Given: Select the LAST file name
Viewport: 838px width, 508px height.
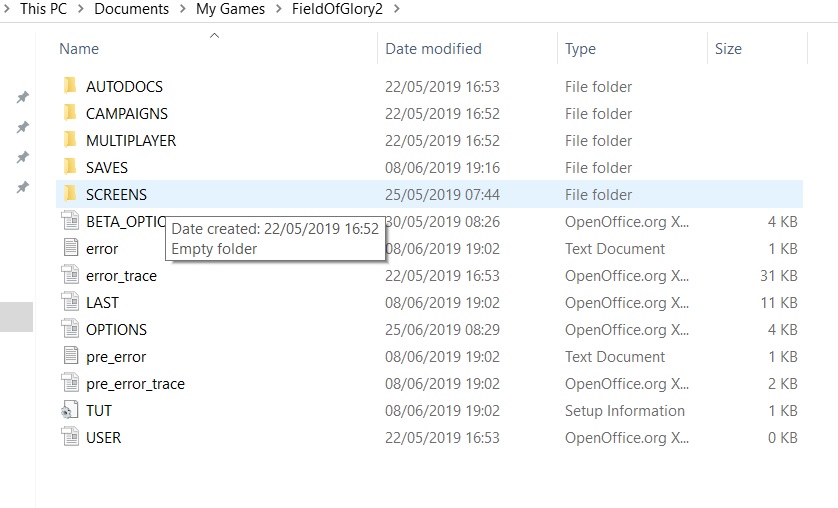Looking at the screenshot, I should click(102, 302).
